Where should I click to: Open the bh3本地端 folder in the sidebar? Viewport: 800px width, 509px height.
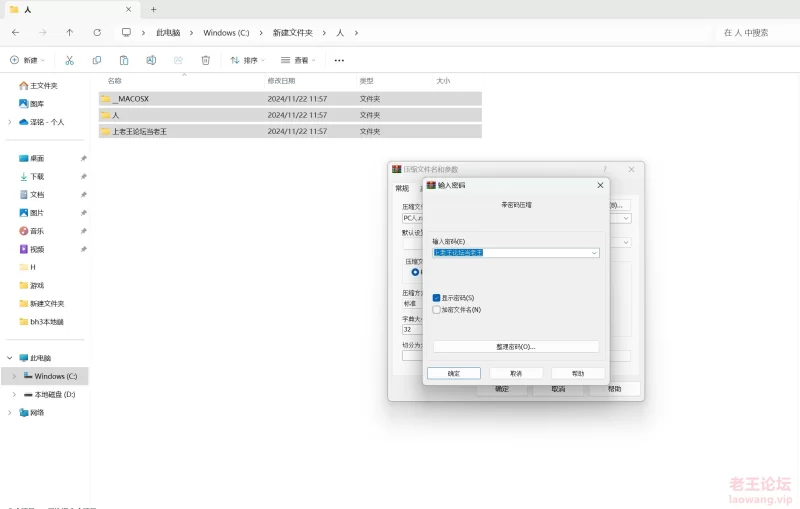[x=41, y=322]
